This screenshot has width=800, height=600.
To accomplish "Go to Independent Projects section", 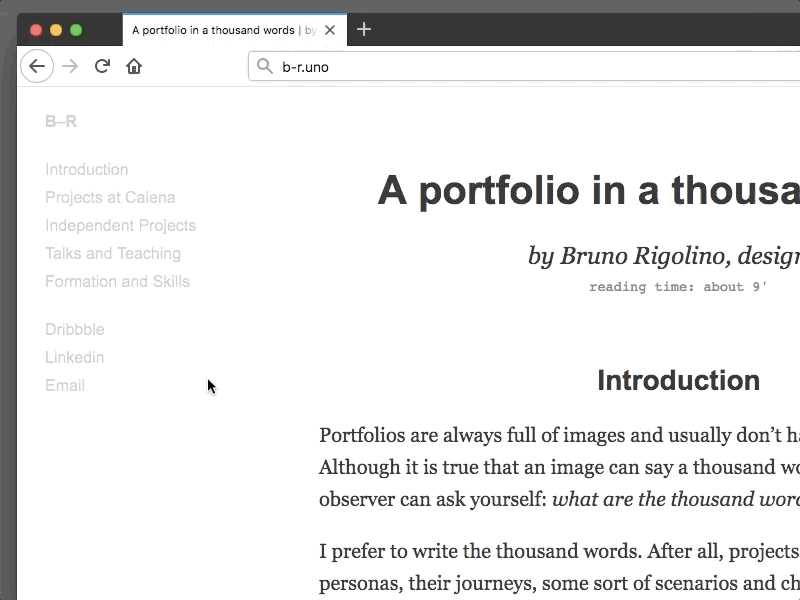I will click(120, 226).
